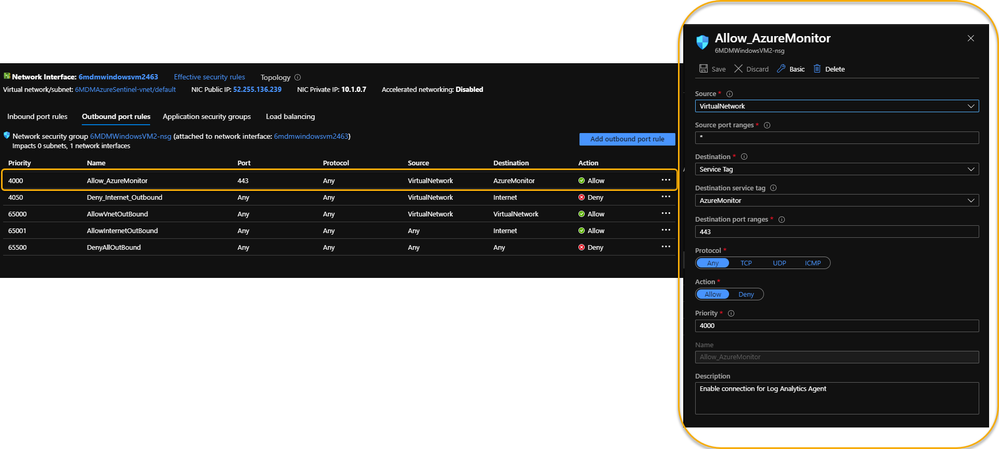Set Protocol to ICMP
This screenshot has width=999, height=449.
click(812, 263)
